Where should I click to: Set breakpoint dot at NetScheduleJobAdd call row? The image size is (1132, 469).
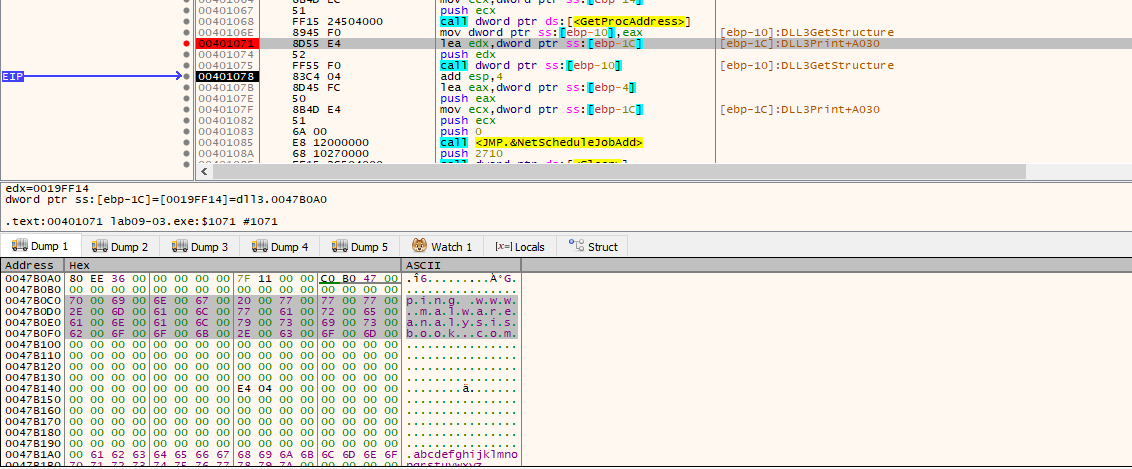[188, 142]
